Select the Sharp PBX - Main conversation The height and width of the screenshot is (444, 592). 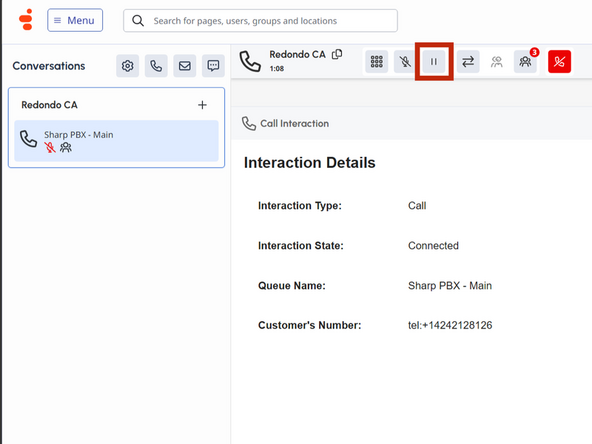pos(116,141)
